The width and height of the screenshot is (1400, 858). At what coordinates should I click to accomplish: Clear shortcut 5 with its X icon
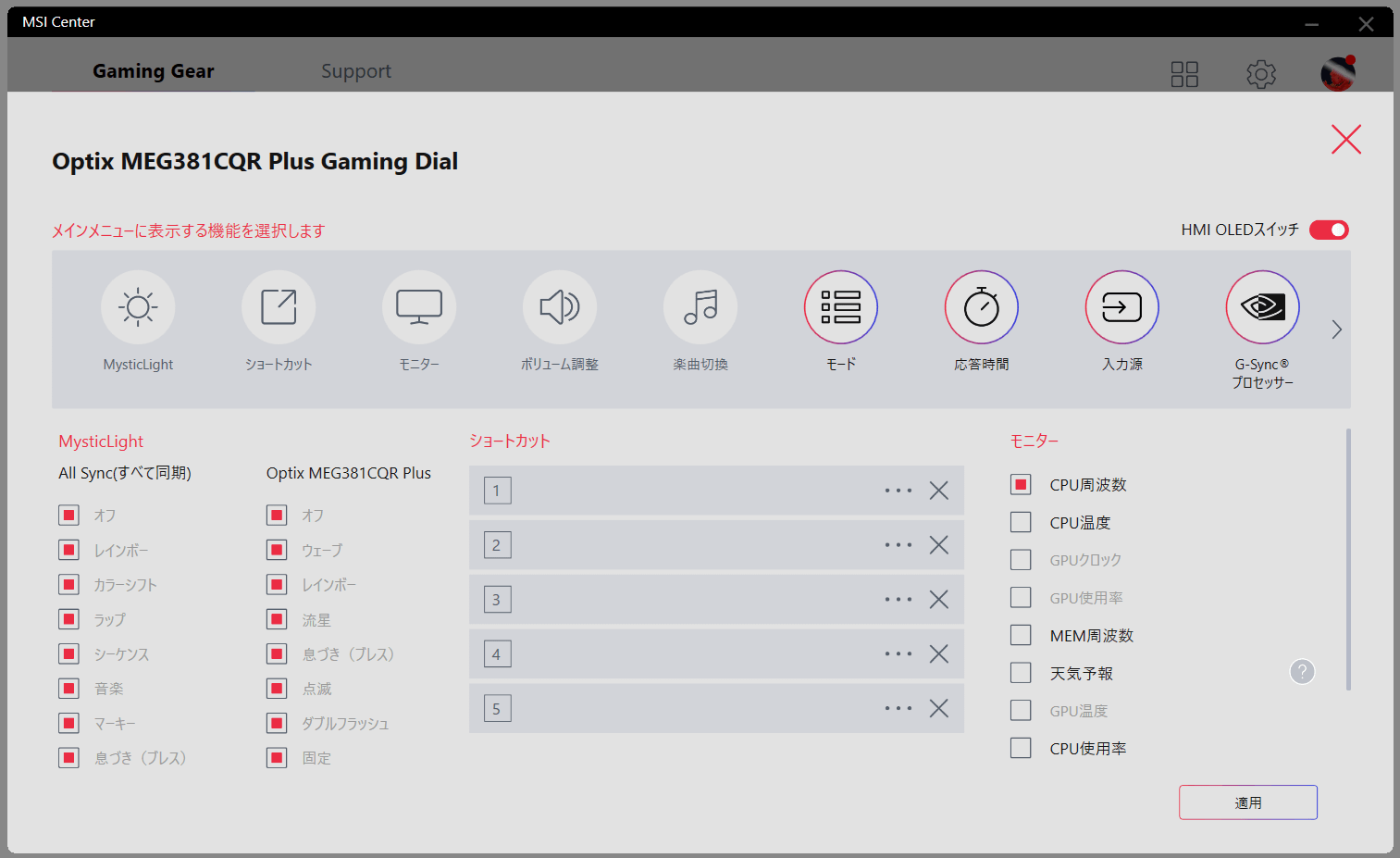939,709
